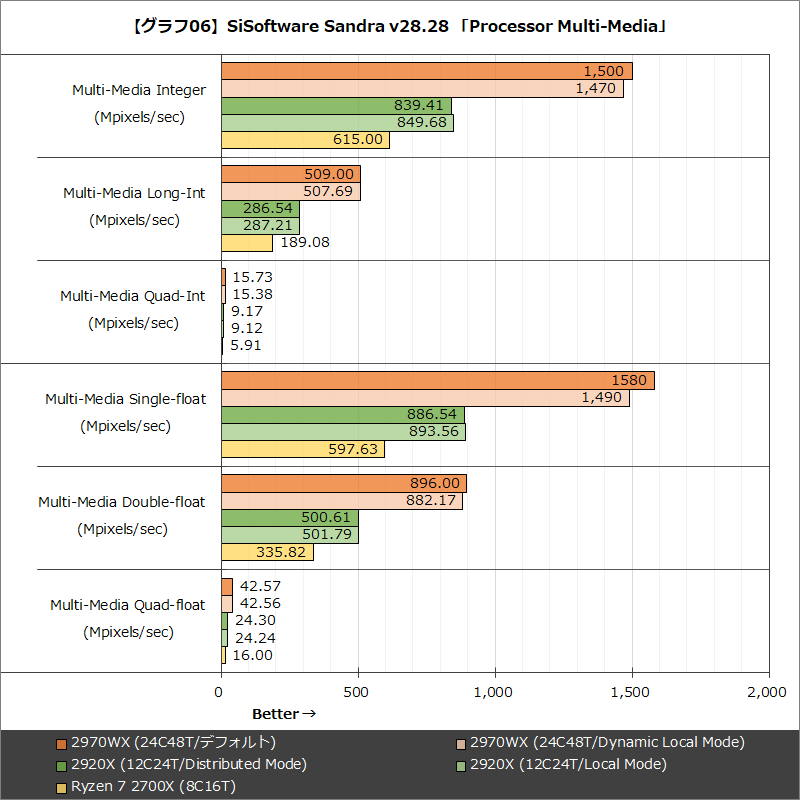
Task: Click the graph title SiSoftware Sandra v28.28
Action: 400,27
